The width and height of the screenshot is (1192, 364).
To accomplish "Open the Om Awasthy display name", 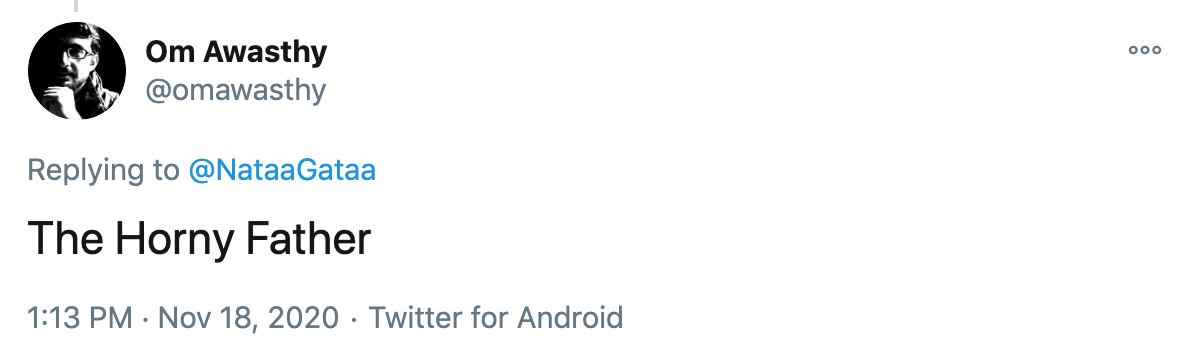I will [236, 52].
